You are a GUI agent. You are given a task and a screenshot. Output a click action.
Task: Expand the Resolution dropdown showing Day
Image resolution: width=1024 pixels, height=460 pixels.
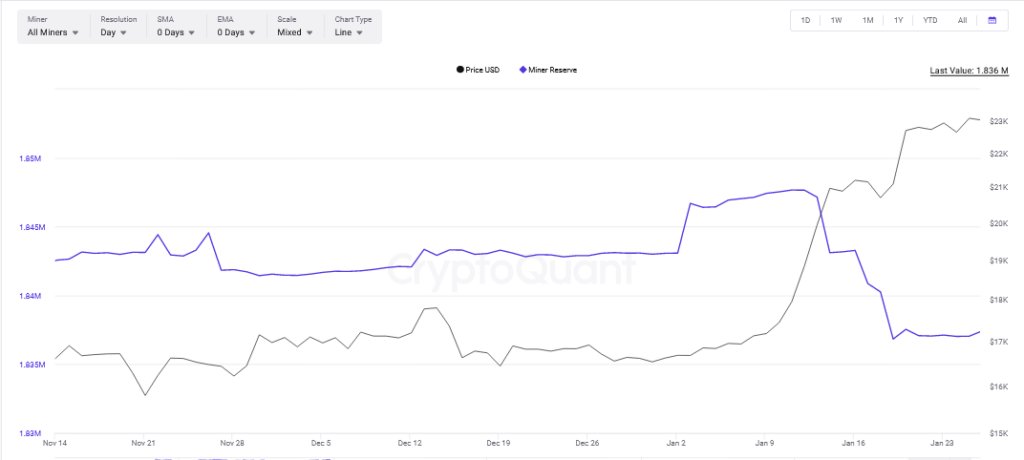[114, 32]
